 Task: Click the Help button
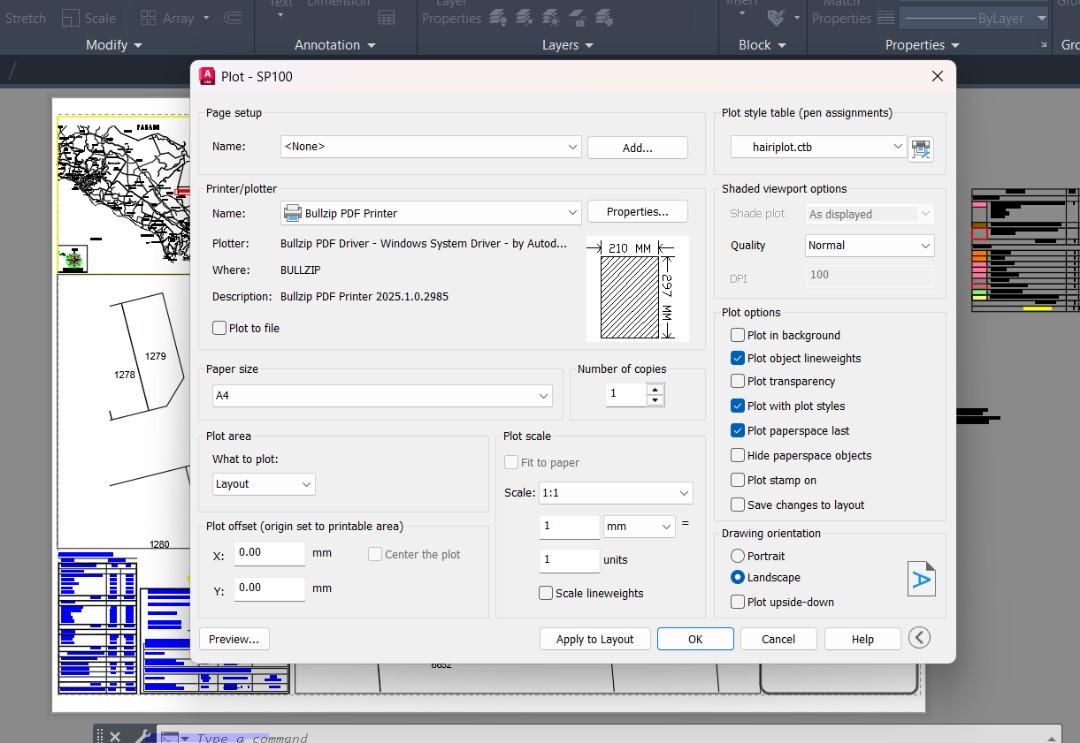(x=862, y=639)
